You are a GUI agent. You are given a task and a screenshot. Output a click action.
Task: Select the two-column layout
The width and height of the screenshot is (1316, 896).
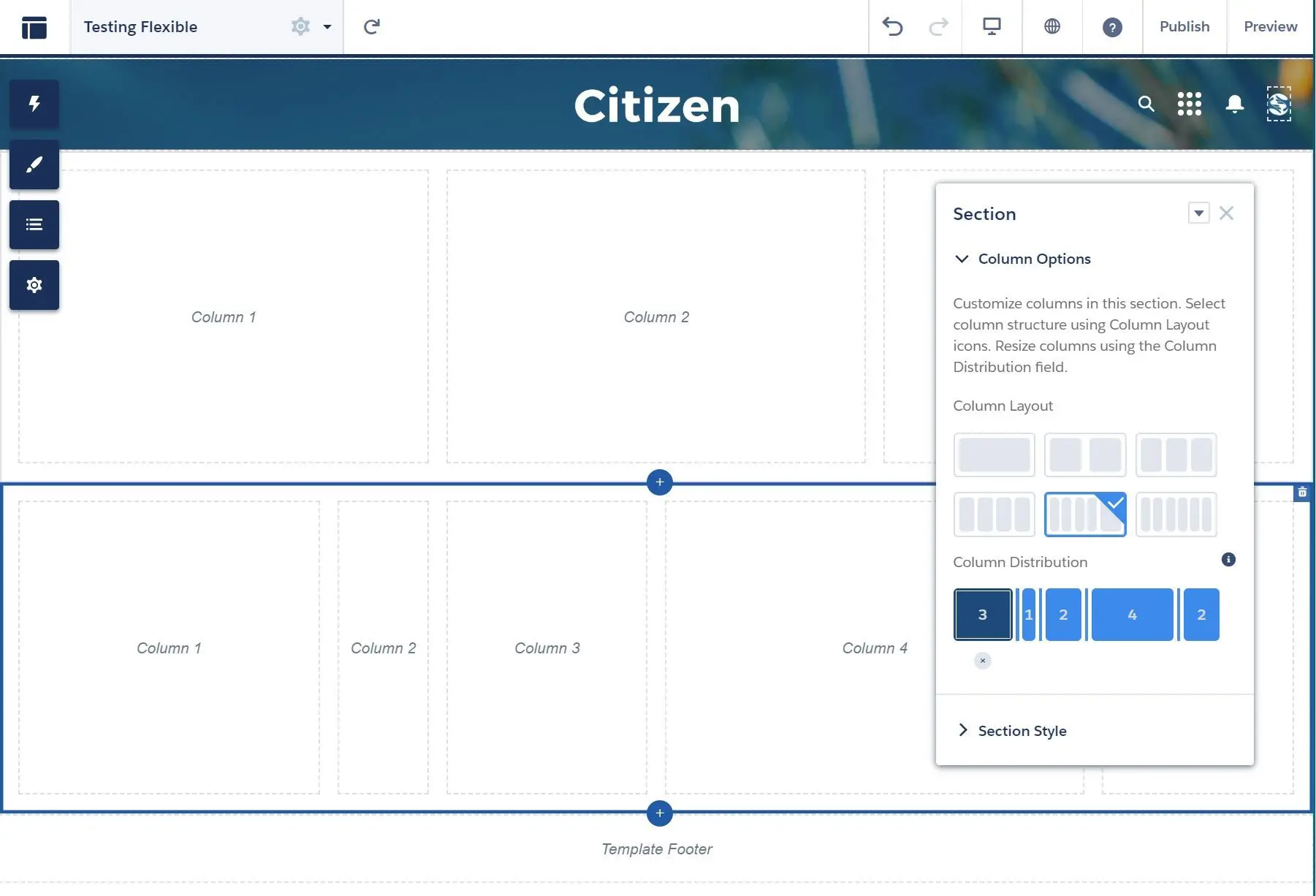click(x=1085, y=455)
